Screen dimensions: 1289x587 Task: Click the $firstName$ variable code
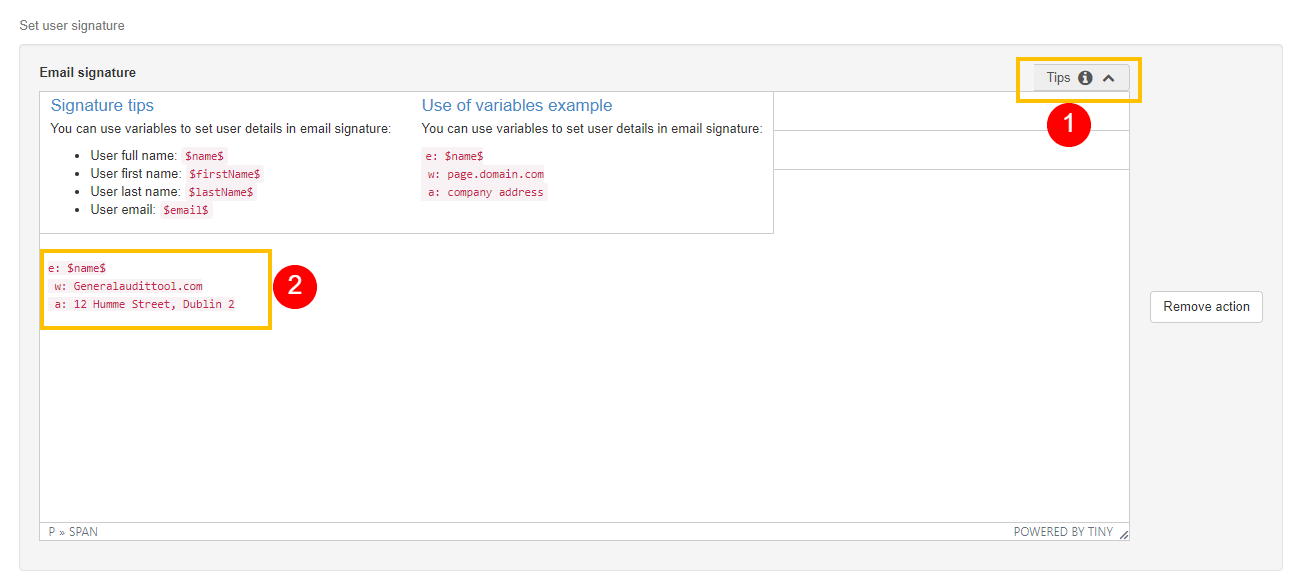225,174
